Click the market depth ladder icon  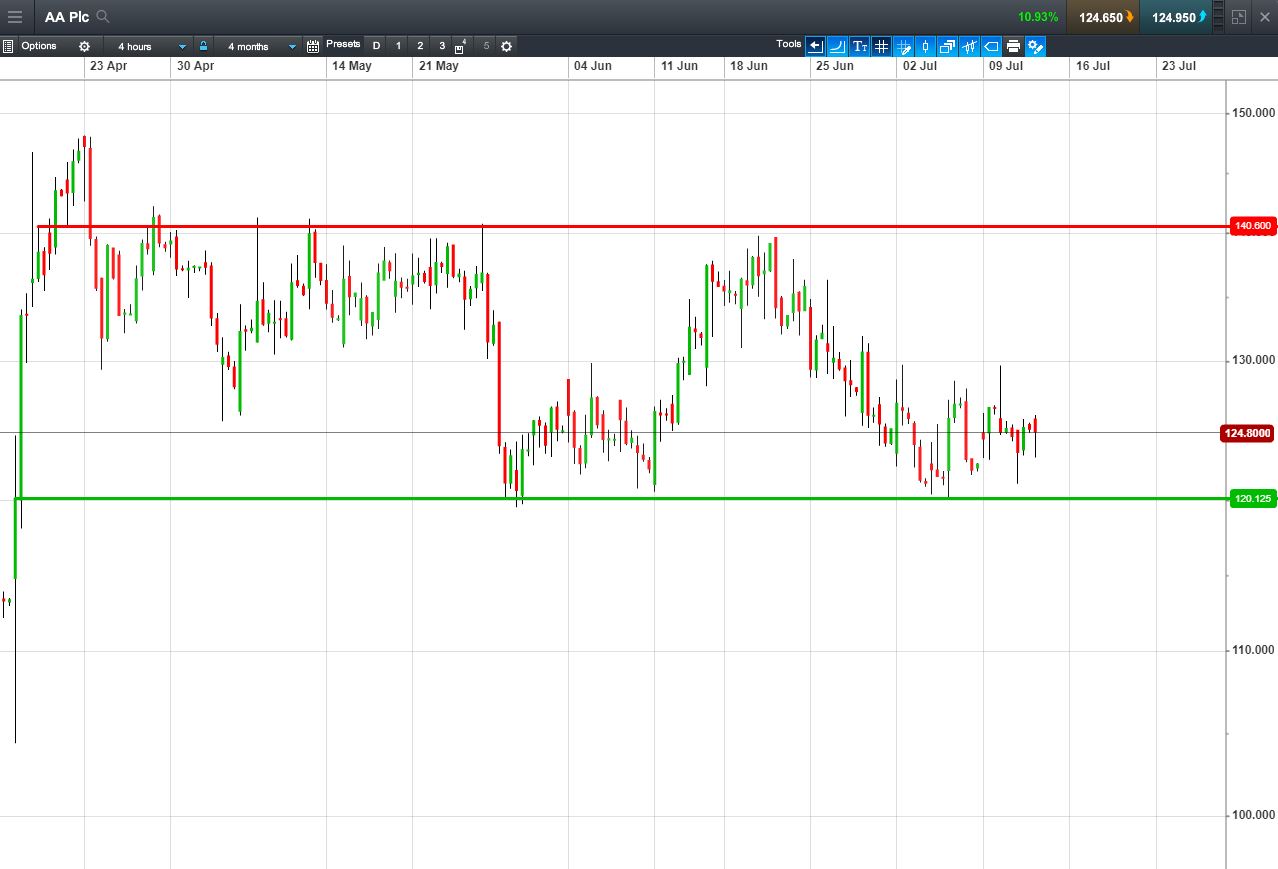coord(1219,17)
